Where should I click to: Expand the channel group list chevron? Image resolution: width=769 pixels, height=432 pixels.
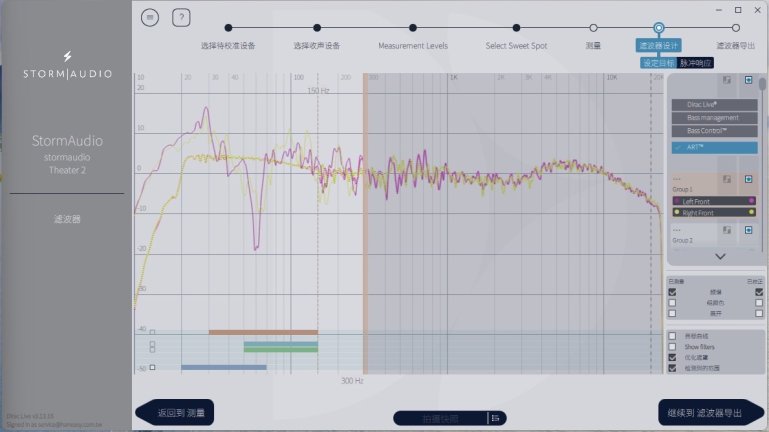(x=720, y=257)
